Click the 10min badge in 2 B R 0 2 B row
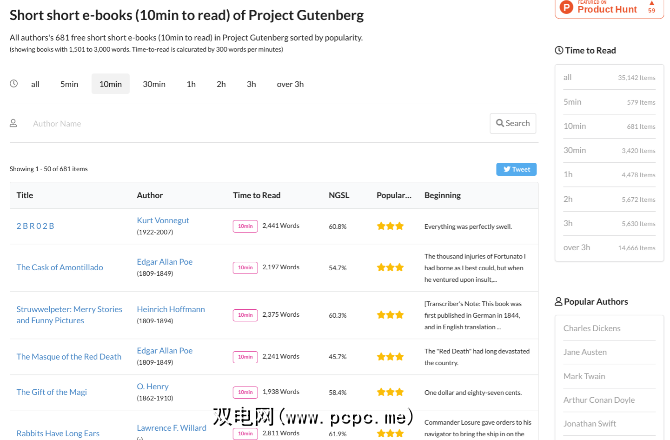This screenshot has width=670, height=440. 245,226
